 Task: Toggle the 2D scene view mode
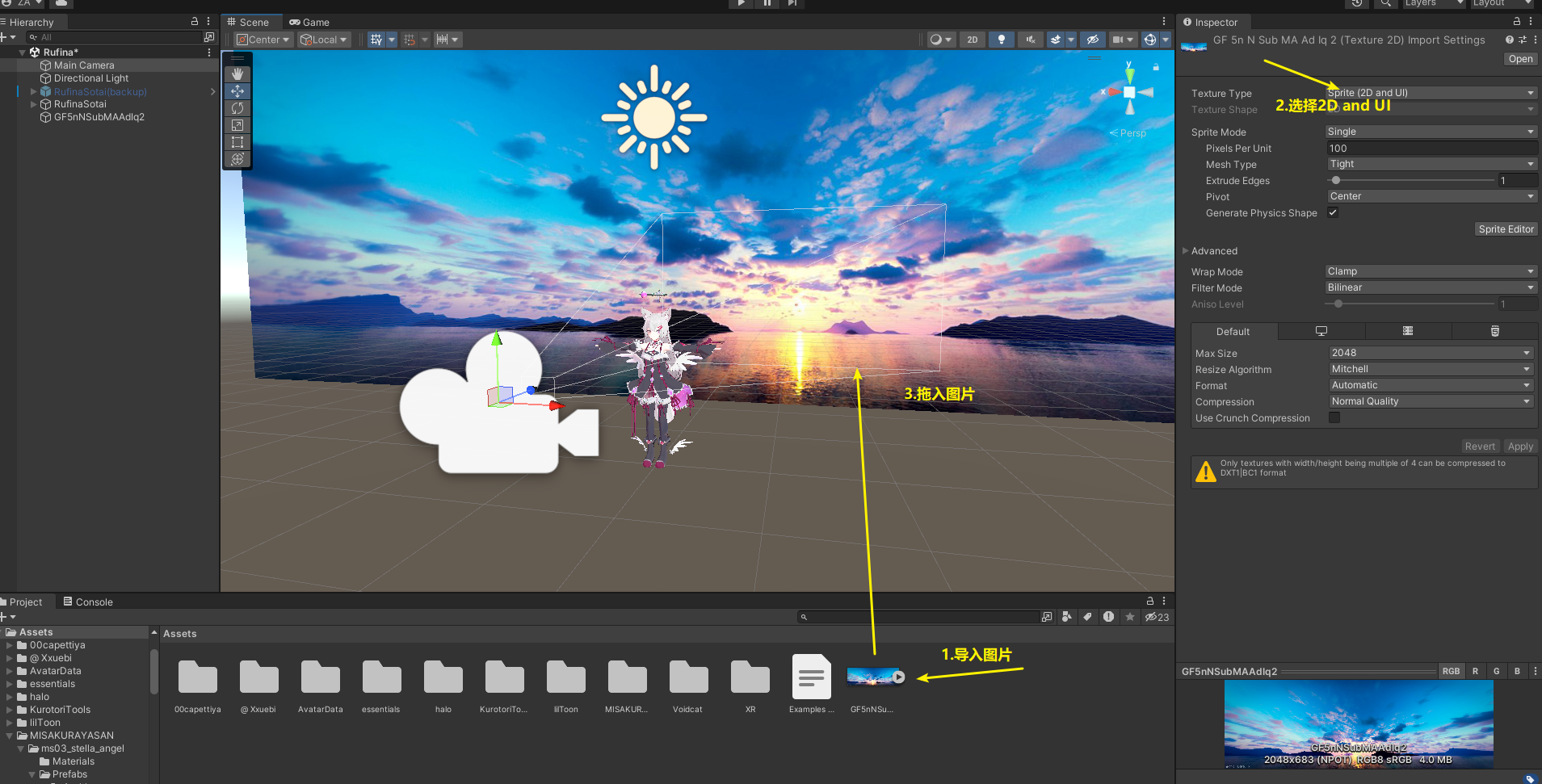pyautogui.click(x=973, y=40)
